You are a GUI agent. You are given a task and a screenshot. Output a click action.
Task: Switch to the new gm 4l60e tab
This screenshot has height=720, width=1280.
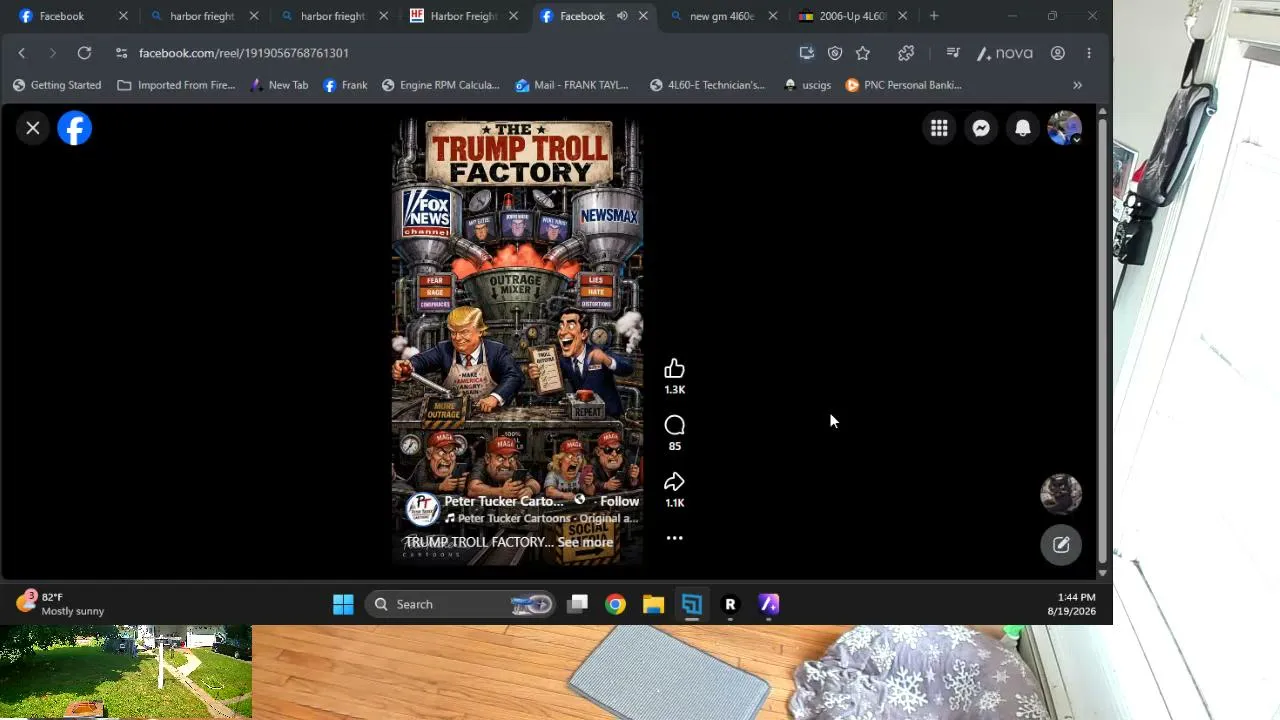tap(722, 16)
